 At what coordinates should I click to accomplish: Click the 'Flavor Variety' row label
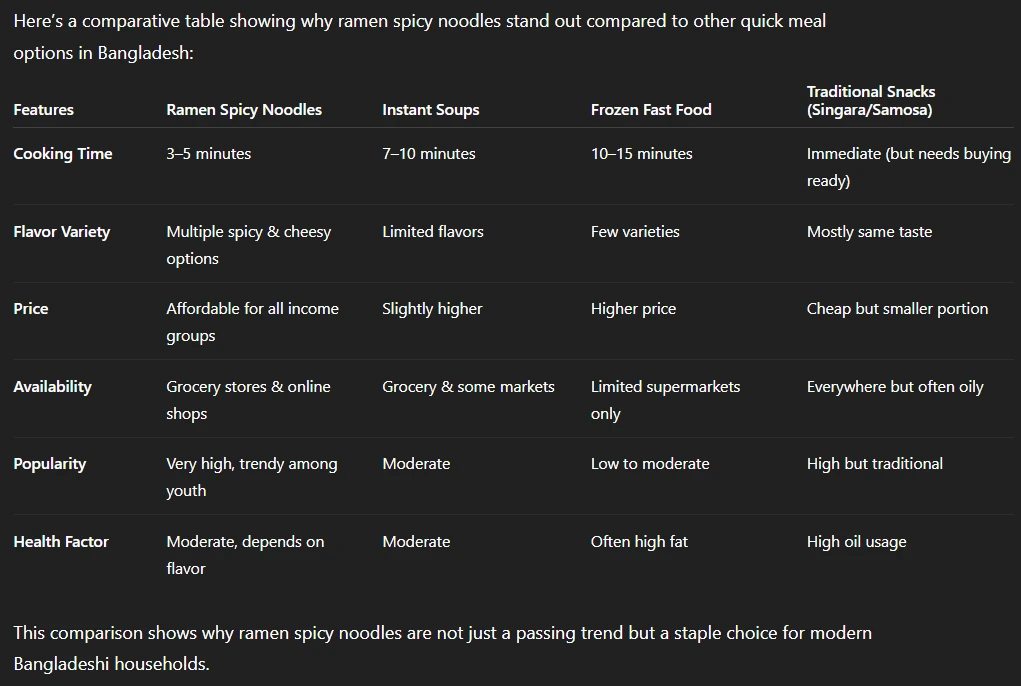pyautogui.click(x=62, y=232)
